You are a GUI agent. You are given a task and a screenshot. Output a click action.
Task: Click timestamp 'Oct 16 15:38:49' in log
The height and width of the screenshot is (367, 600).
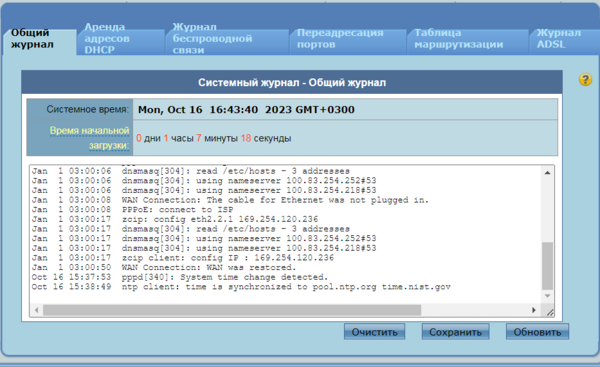[72, 287]
